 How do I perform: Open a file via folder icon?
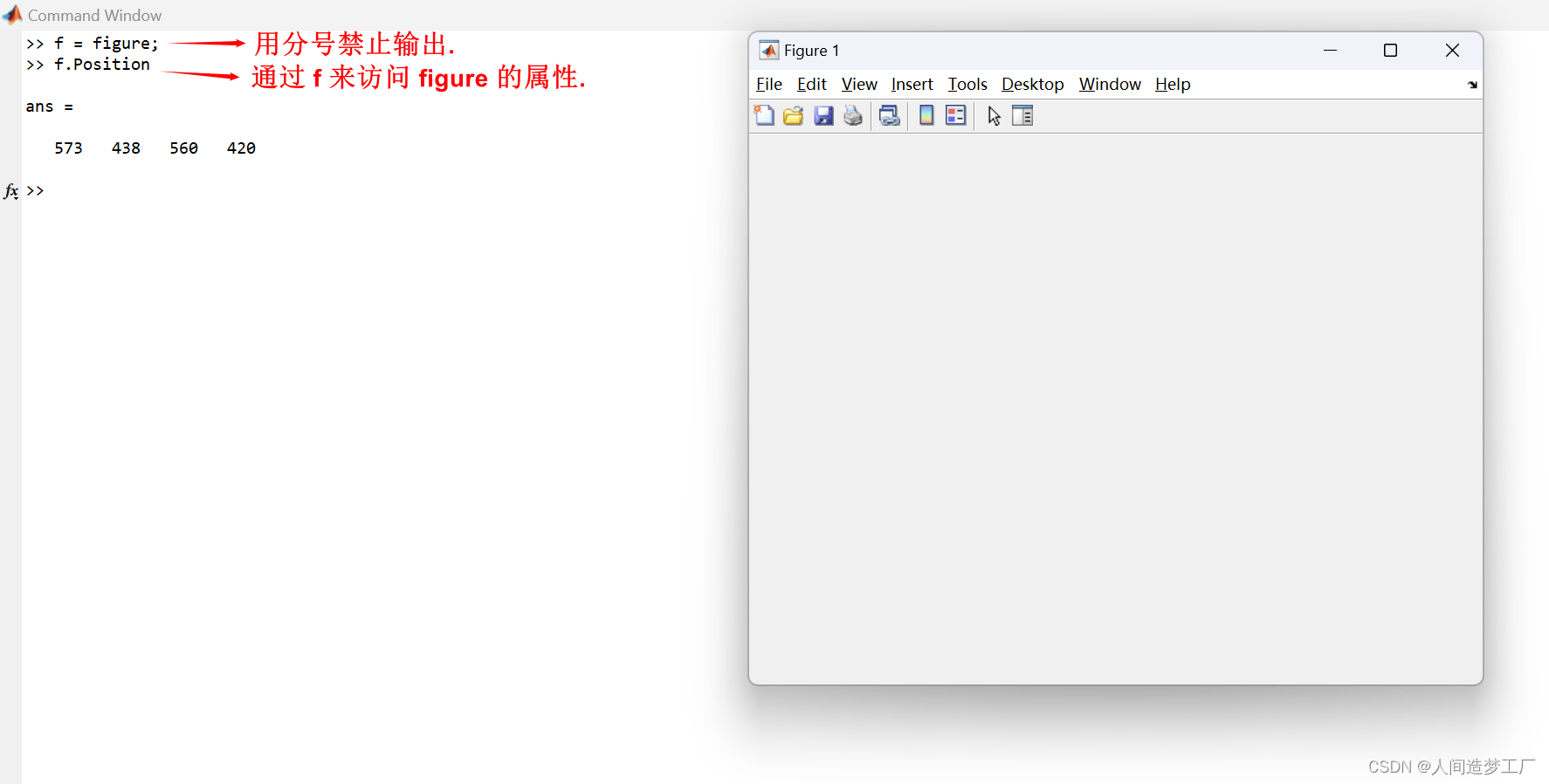793,116
